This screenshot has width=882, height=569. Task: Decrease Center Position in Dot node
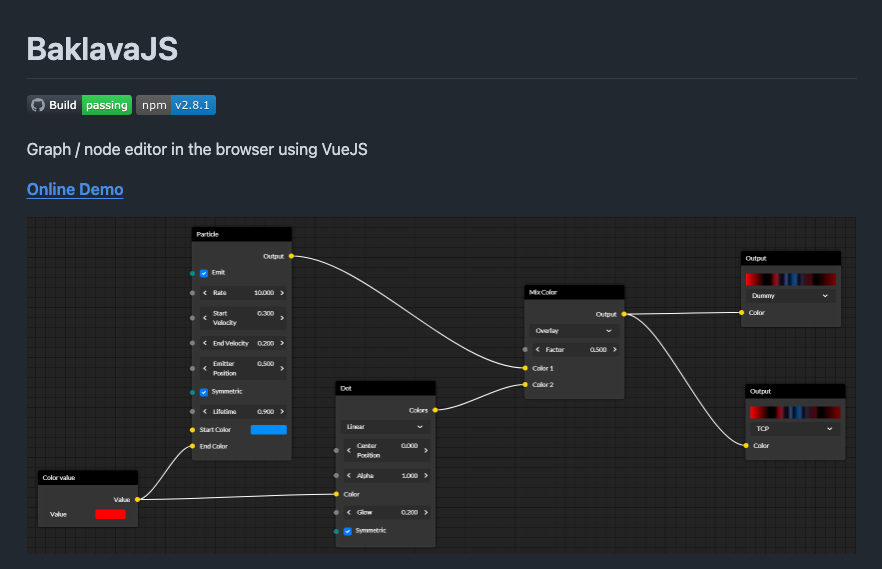[349, 450]
